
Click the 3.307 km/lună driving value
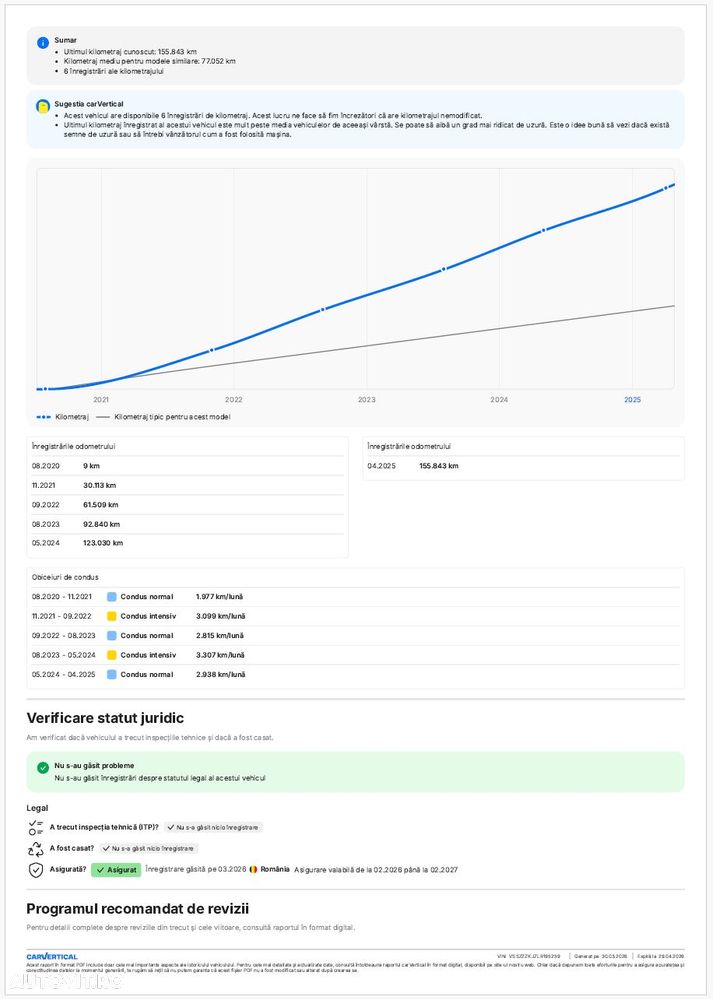220,655
